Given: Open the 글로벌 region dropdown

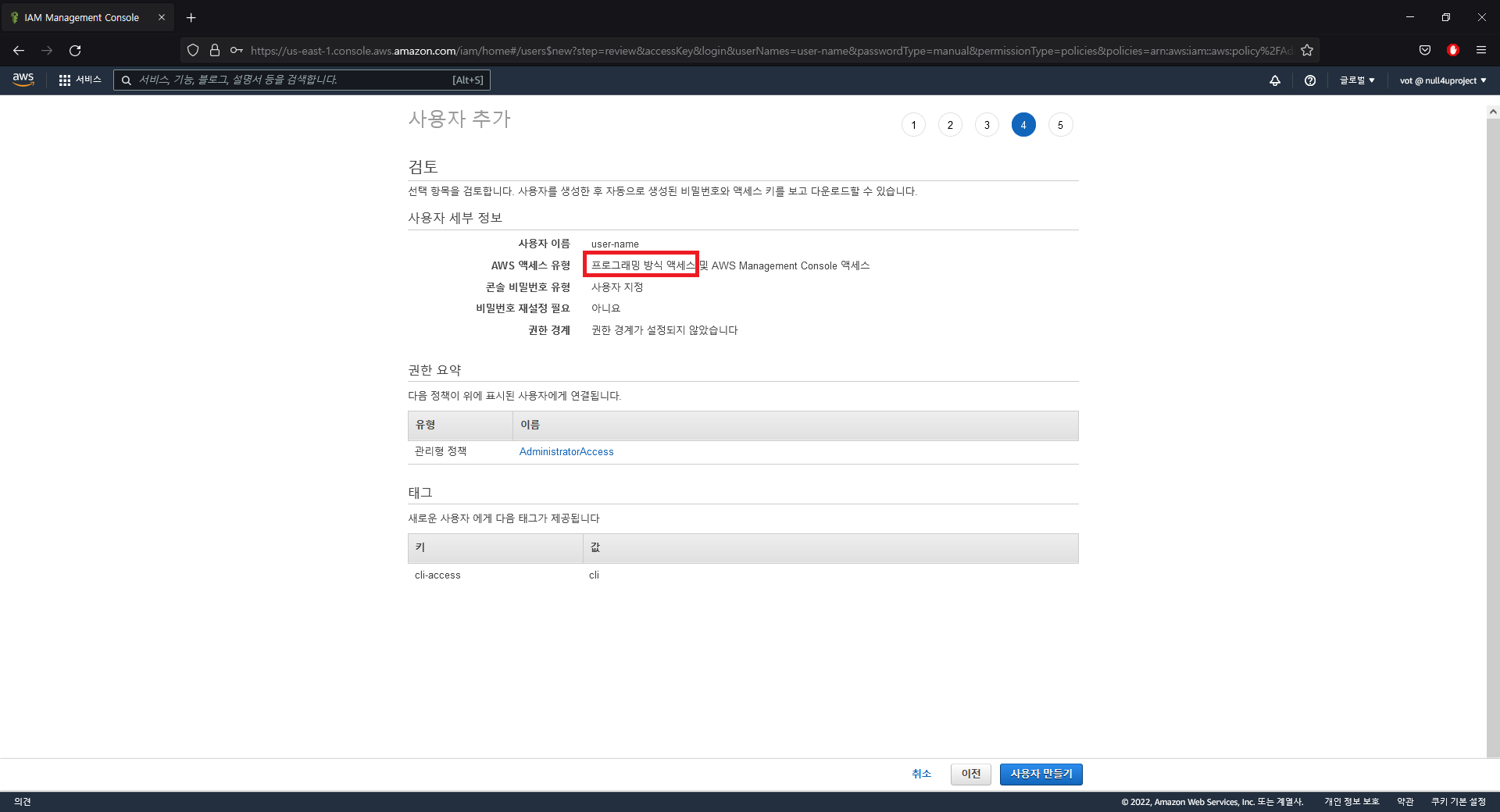Looking at the screenshot, I should pos(1357,80).
